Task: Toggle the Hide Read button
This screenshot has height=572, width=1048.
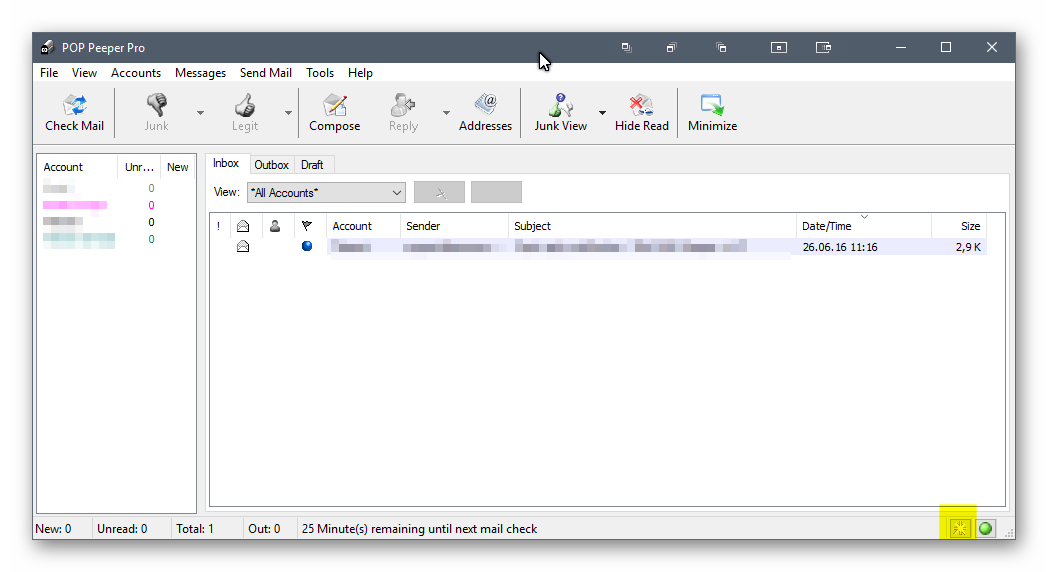Action: (642, 112)
